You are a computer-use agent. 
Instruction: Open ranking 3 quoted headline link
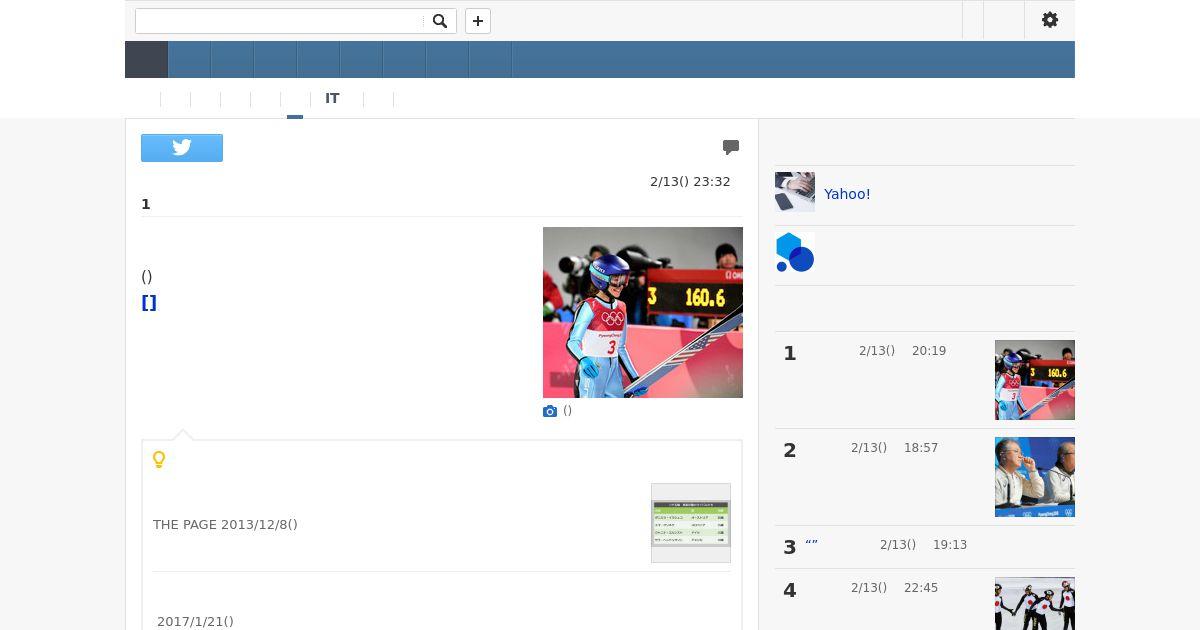811,545
